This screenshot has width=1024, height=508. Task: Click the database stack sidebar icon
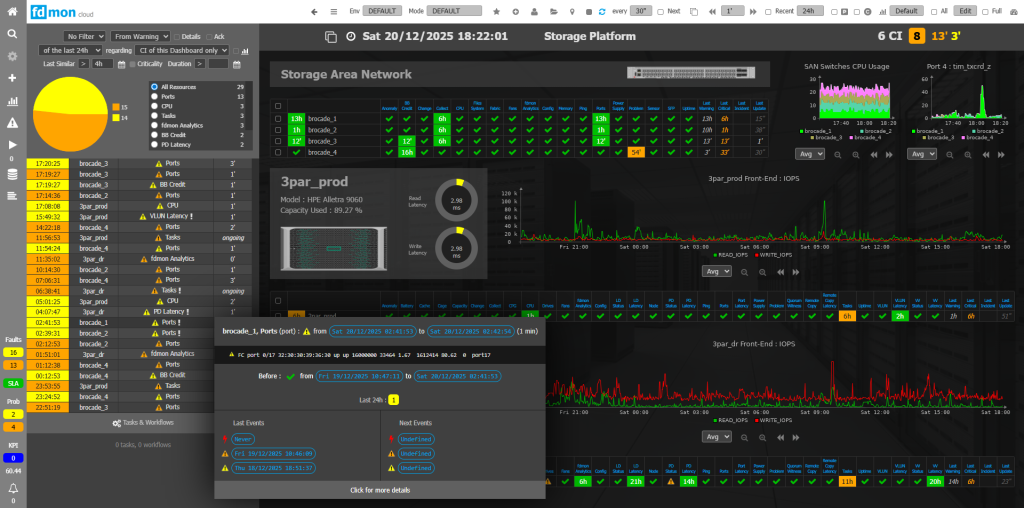click(12, 174)
